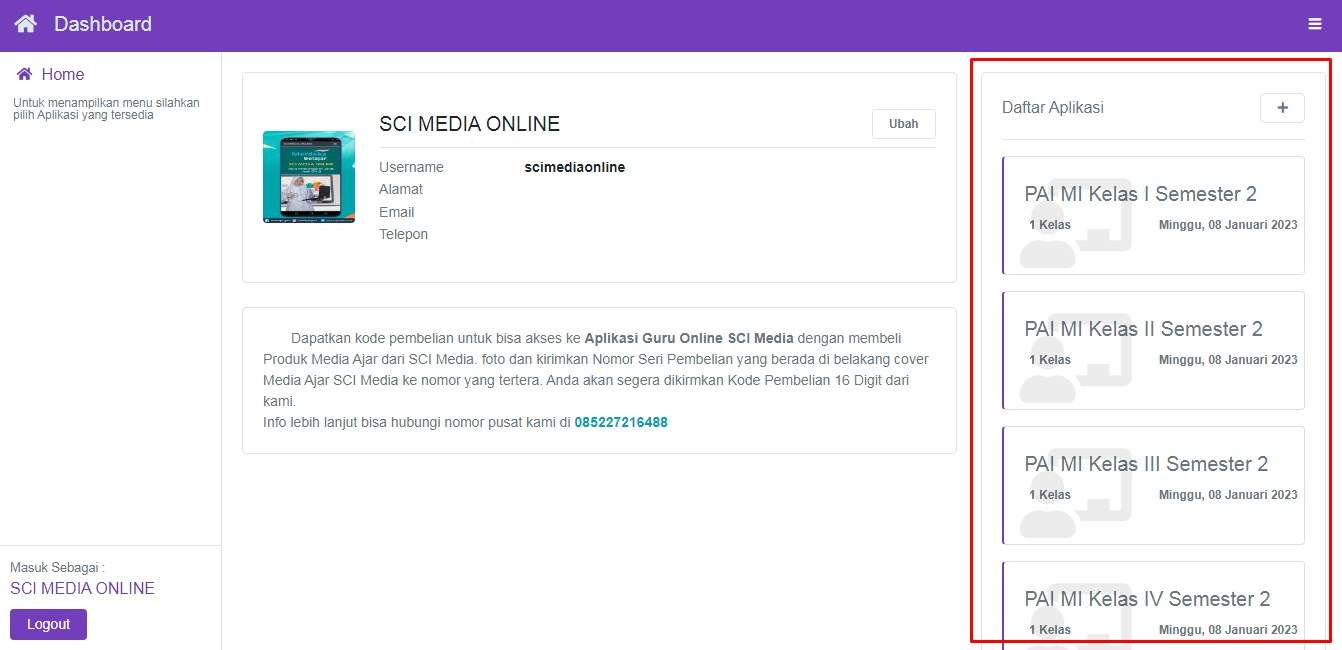The width and height of the screenshot is (1342, 650).
Task: Click the house icon in the top purple bar
Action: pyautogui.click(x=26, y=24)
